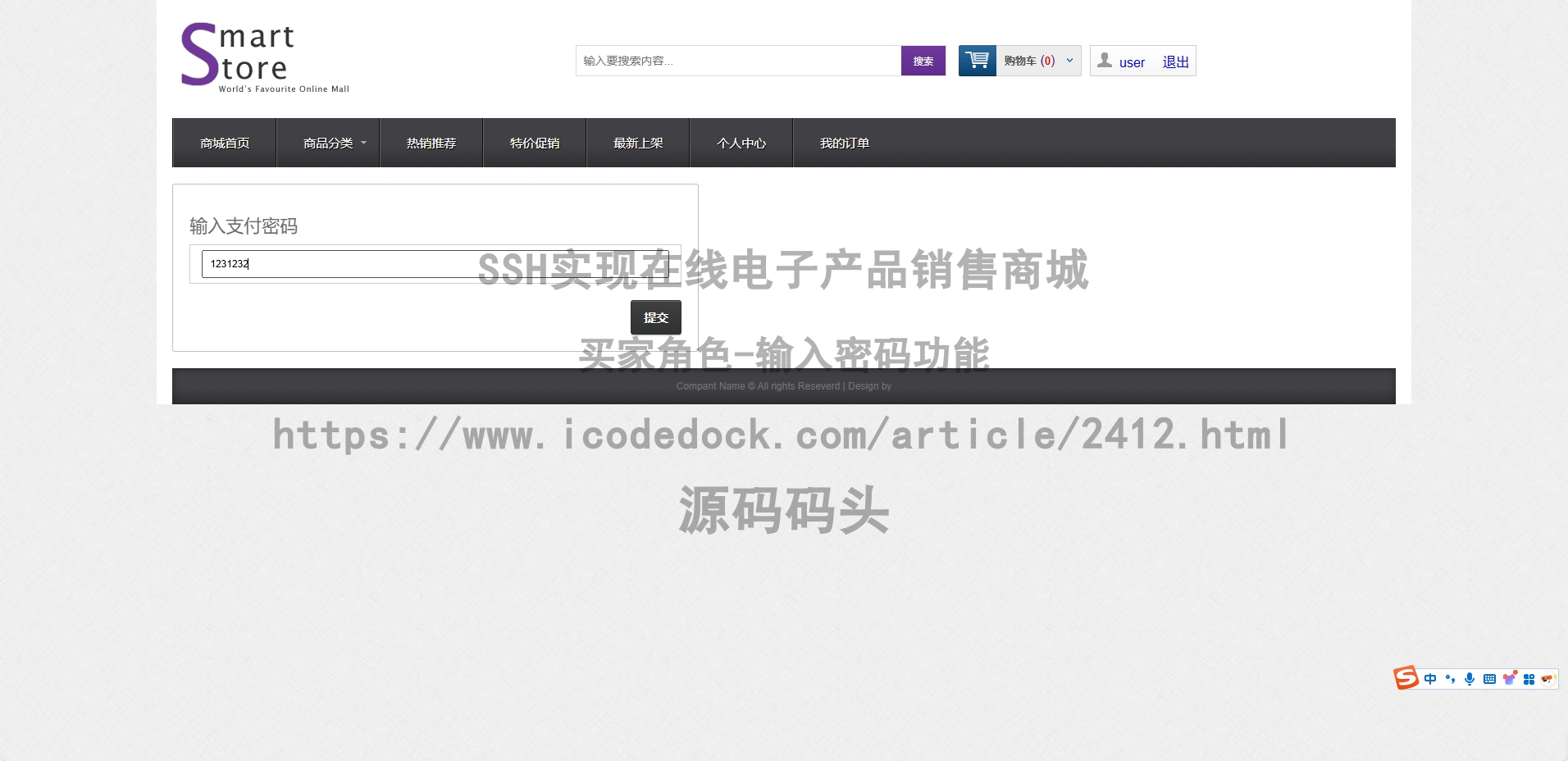Screen dimensions: 1568x761
Task: Click the user account link
Action: pos(1132,62)
